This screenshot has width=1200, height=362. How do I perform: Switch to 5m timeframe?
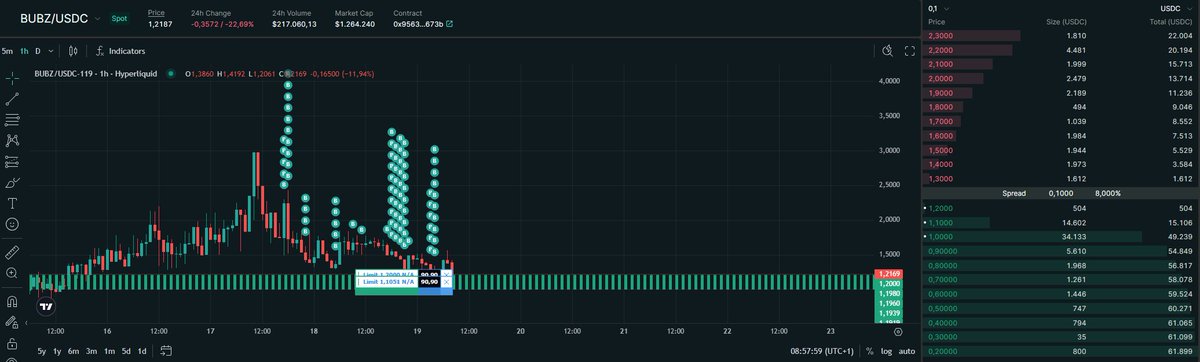tap(7, 50)
